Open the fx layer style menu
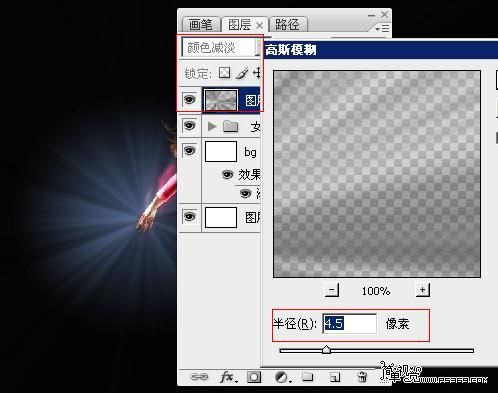 pyautogui.click(x=229, y=377)
